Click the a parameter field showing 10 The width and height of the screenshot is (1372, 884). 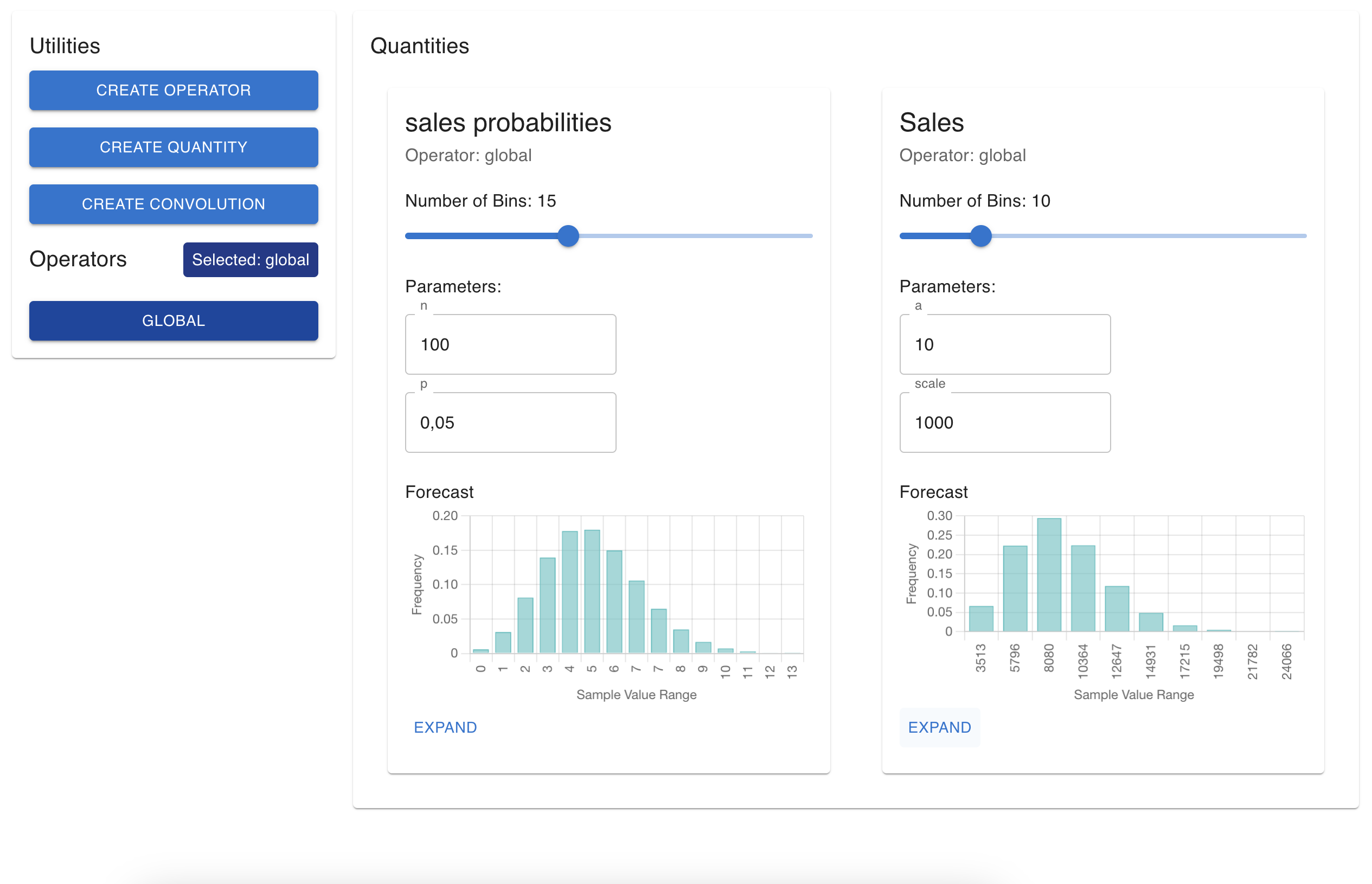1004,344
